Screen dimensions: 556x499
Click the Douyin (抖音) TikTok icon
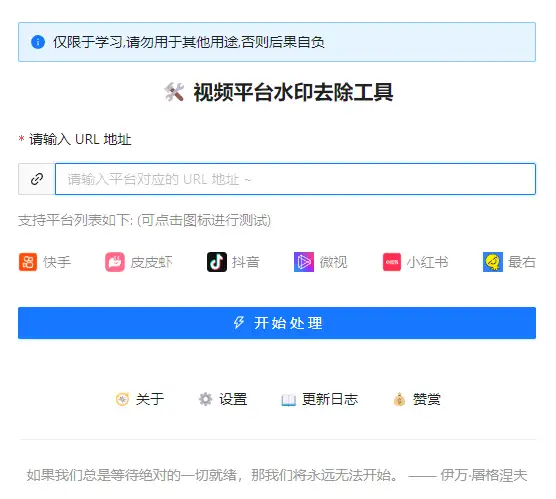click(x=217, y=262)
